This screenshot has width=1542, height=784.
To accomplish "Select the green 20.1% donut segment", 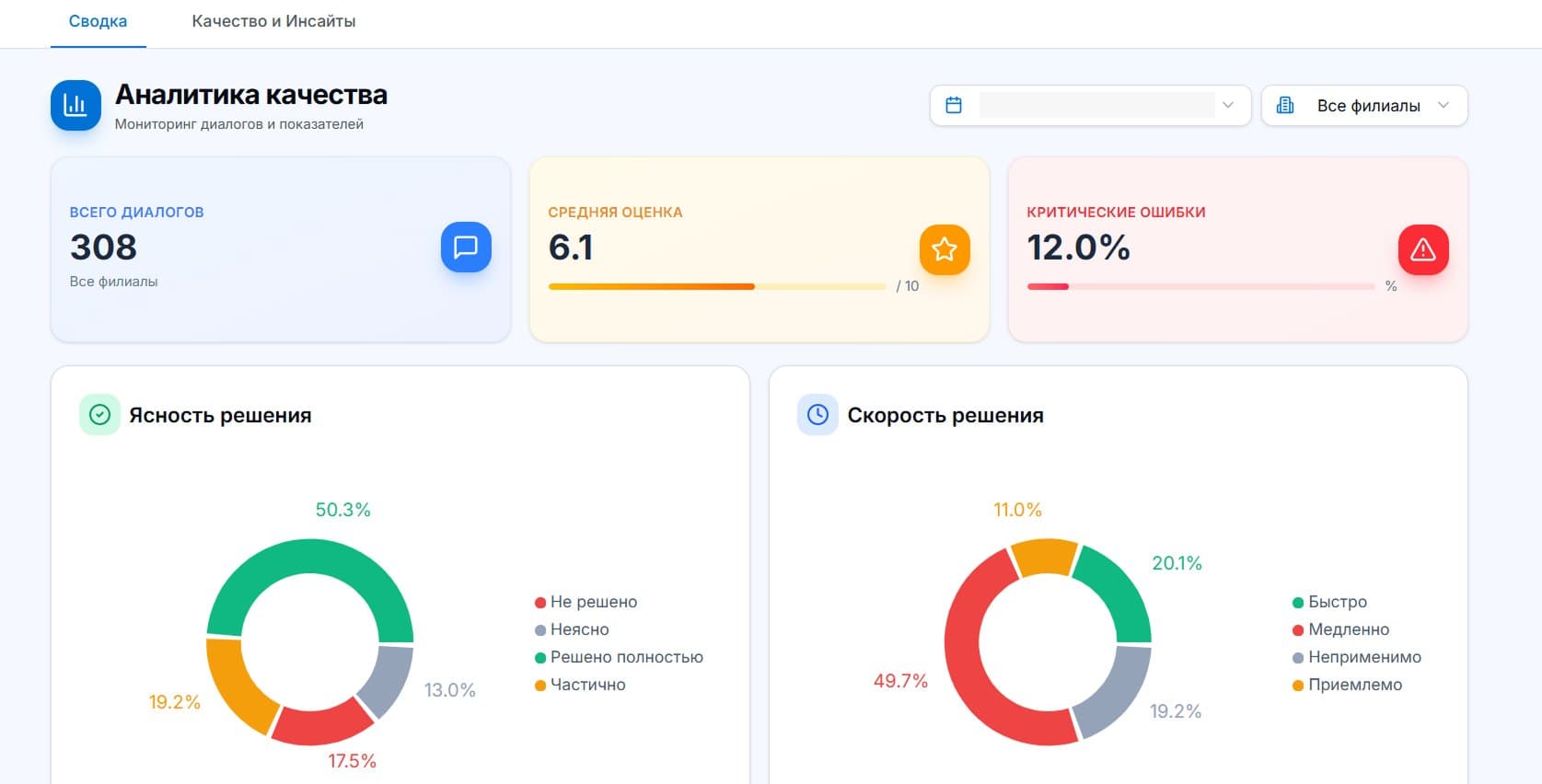I will point(1118,588).
